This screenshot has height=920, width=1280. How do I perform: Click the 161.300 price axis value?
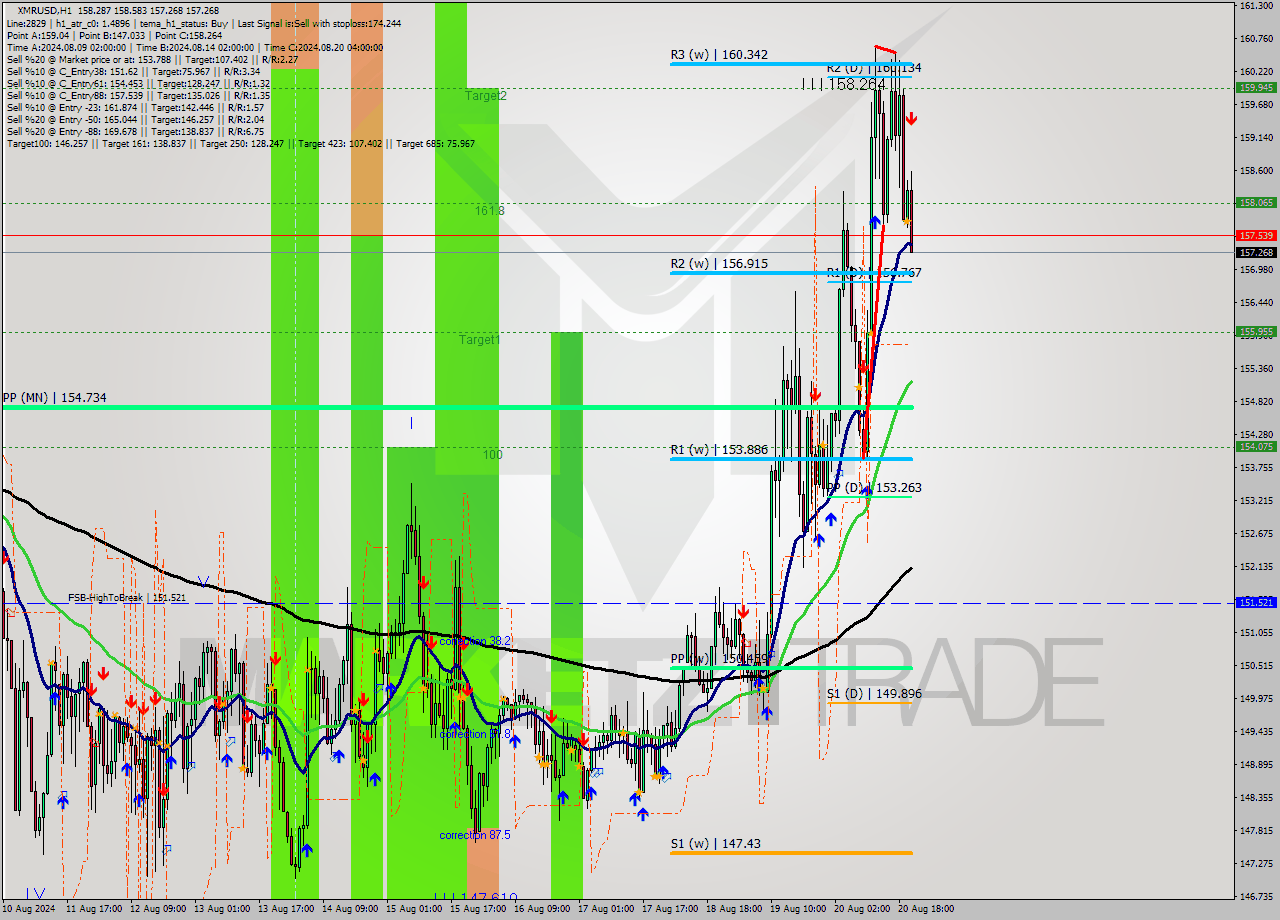click(x=1256, y=6)
